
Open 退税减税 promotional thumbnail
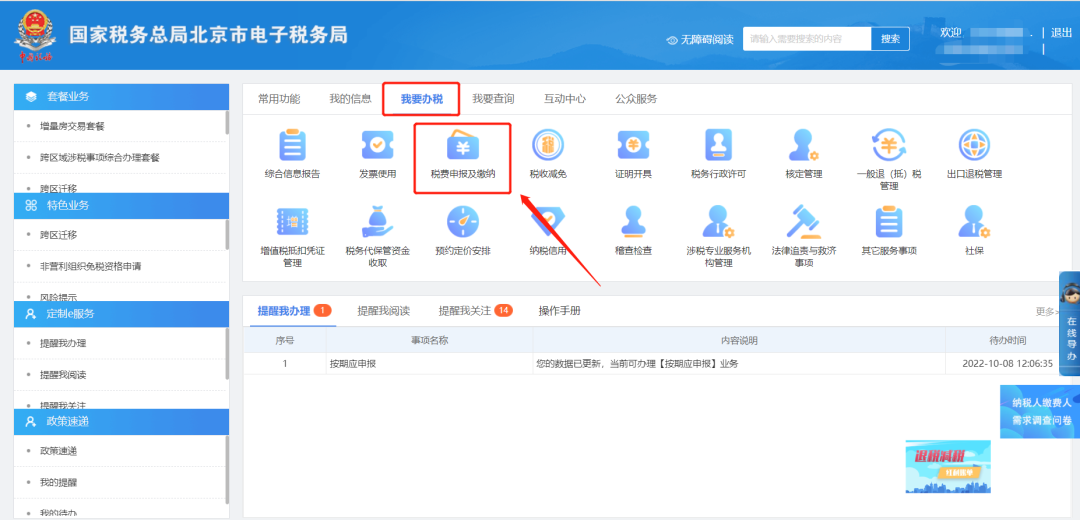948,466
